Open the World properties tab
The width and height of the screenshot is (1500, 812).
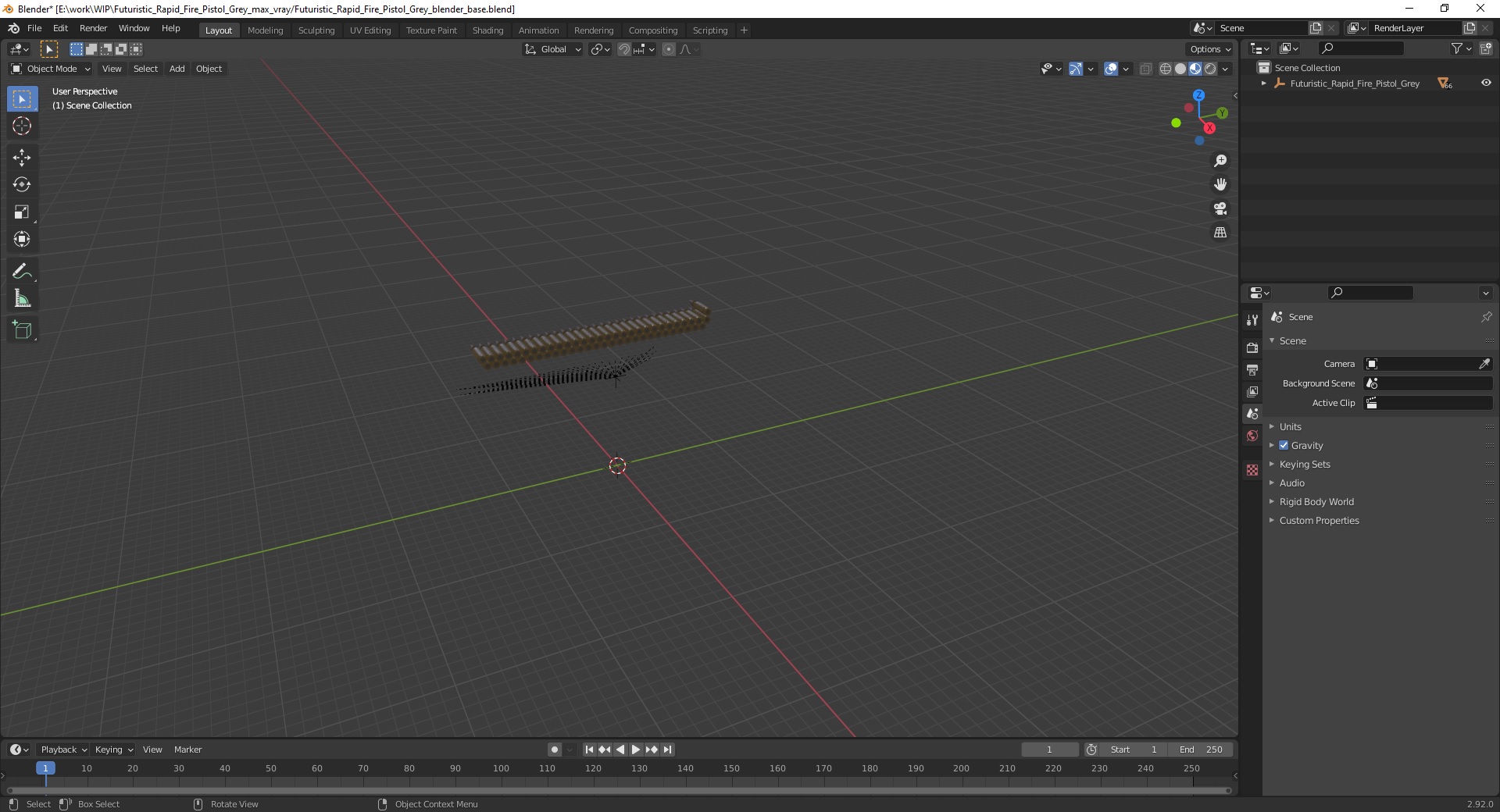[x=1252, y=436]
